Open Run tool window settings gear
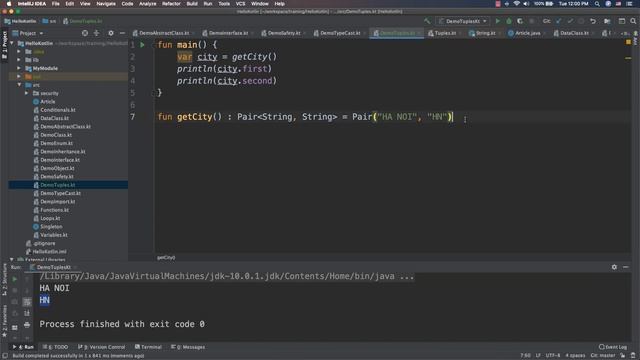 (x=614, y=267)
